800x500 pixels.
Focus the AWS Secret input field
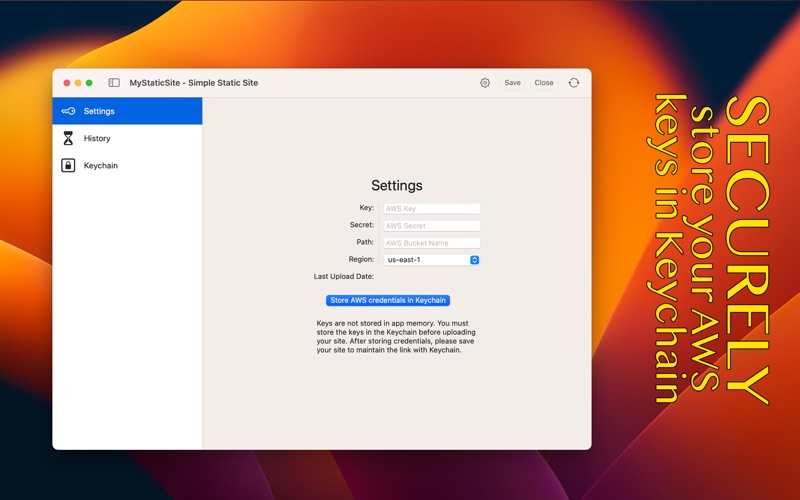click(x=432, y=226)
